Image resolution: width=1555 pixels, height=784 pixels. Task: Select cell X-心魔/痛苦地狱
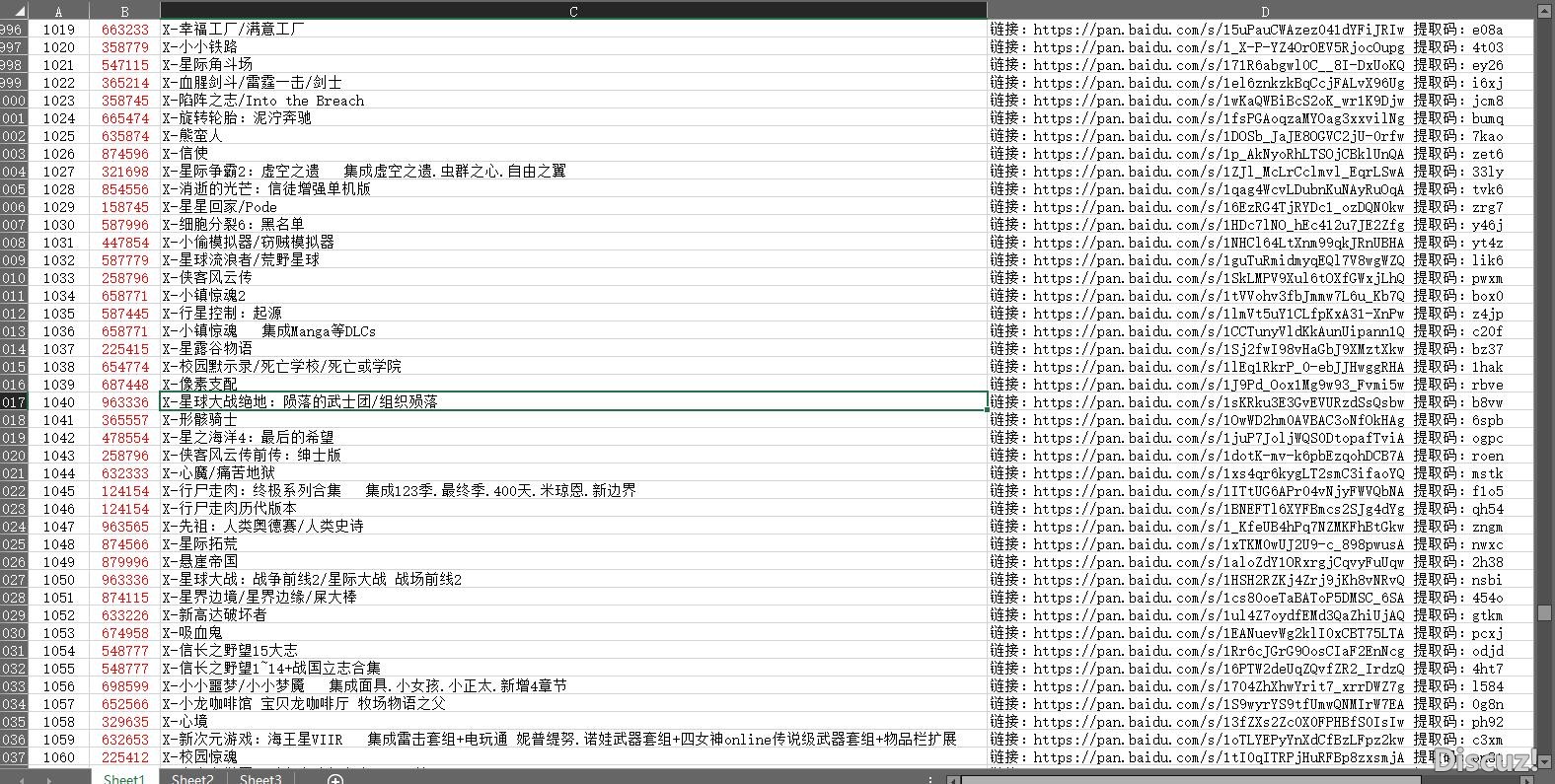pos(573,473)
